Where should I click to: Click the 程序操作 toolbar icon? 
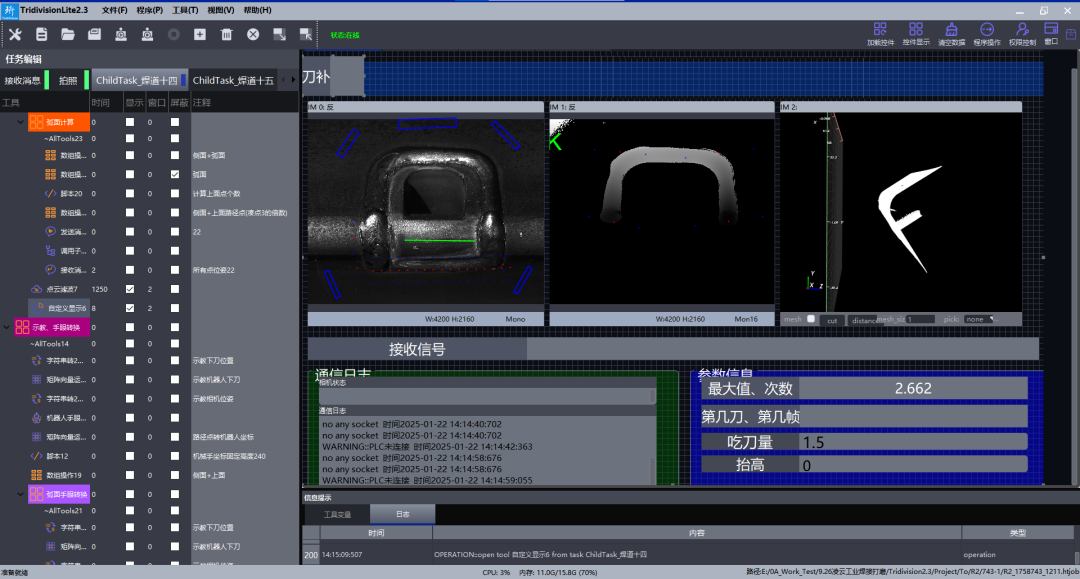987,34
